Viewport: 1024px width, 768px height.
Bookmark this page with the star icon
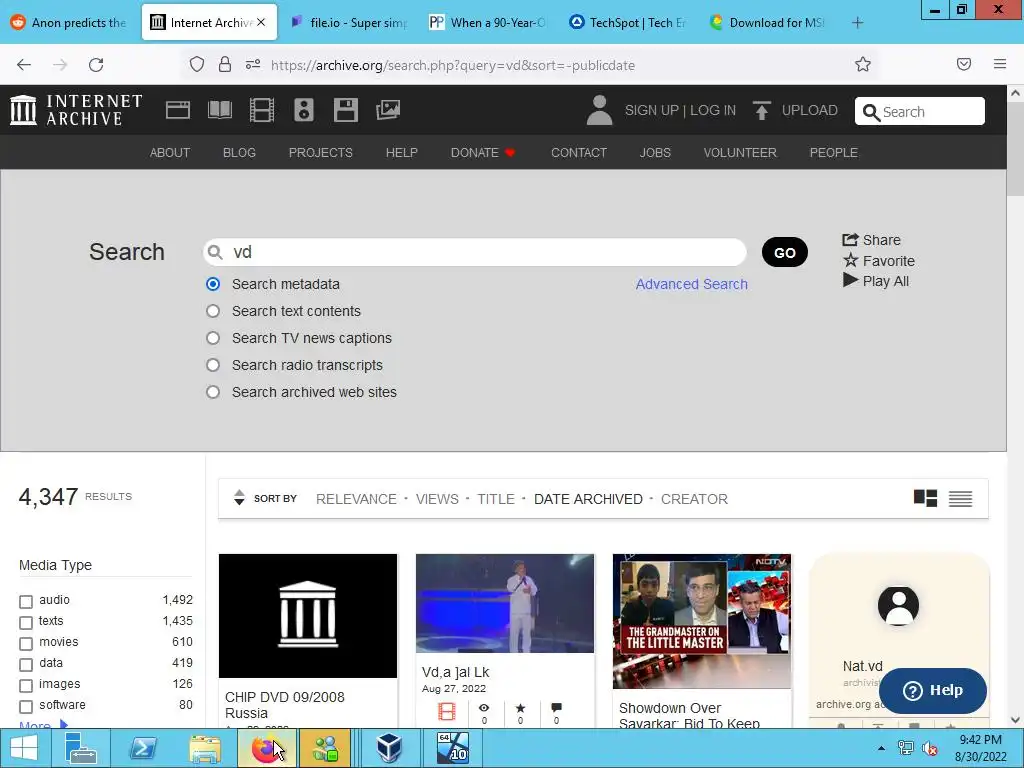pyautogui.click(x=863, y=64)
